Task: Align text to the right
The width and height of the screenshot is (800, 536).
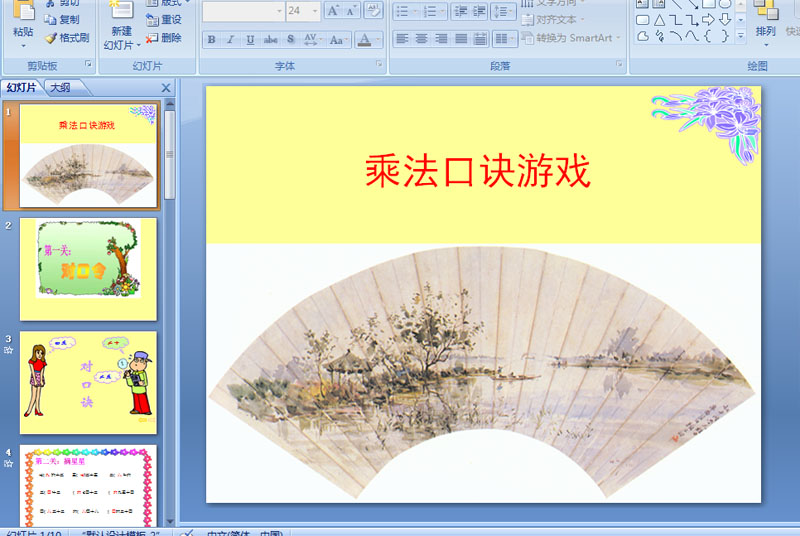Action: (441, 39)
